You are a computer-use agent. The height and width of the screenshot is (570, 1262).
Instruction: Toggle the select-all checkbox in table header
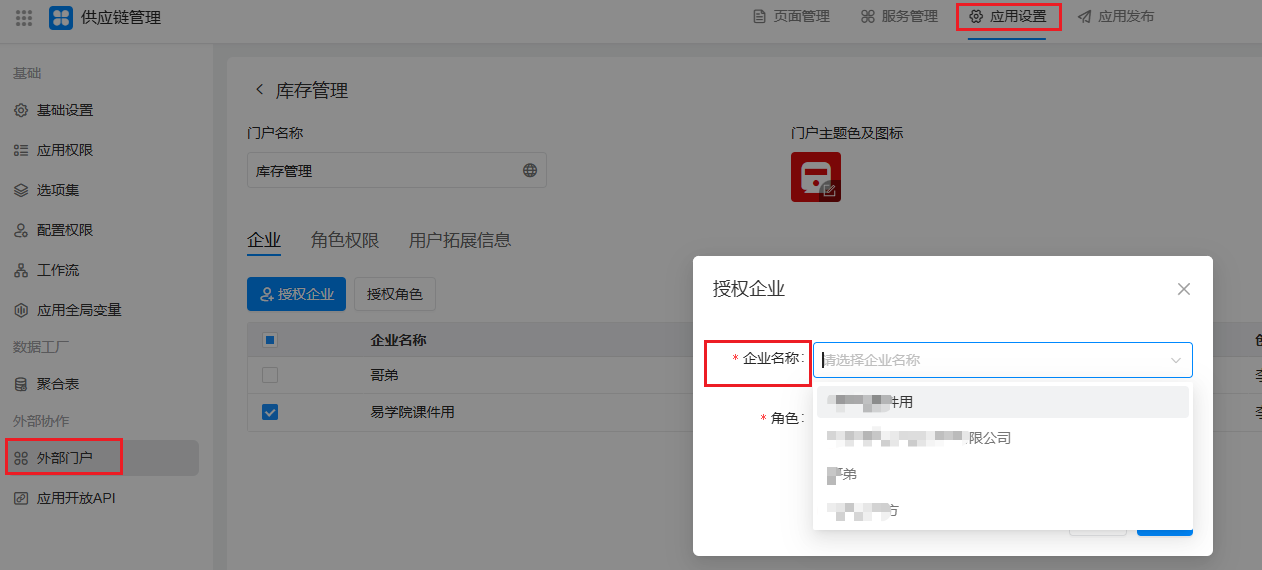click(x=269, y=340)
